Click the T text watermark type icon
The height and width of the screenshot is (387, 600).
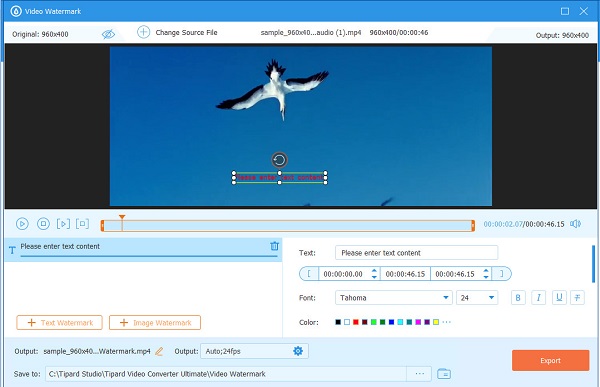click(12, 250)
